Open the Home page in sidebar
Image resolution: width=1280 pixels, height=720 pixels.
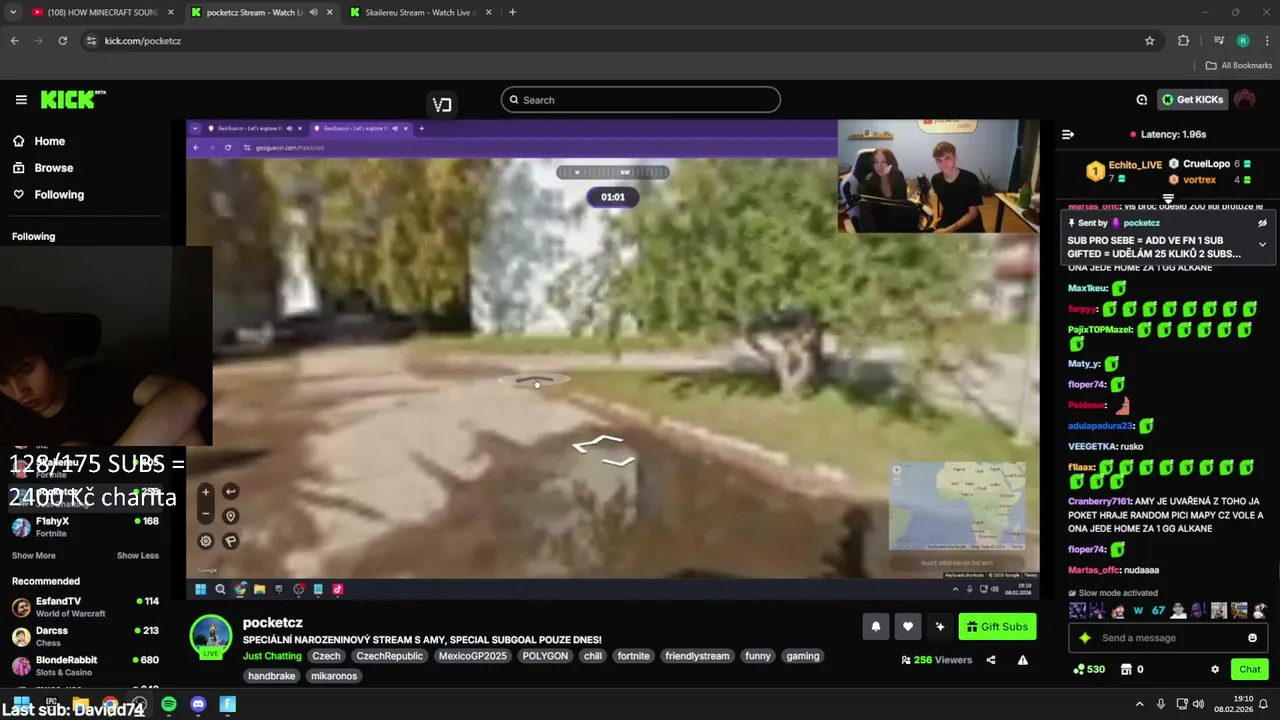pos(49,141)
